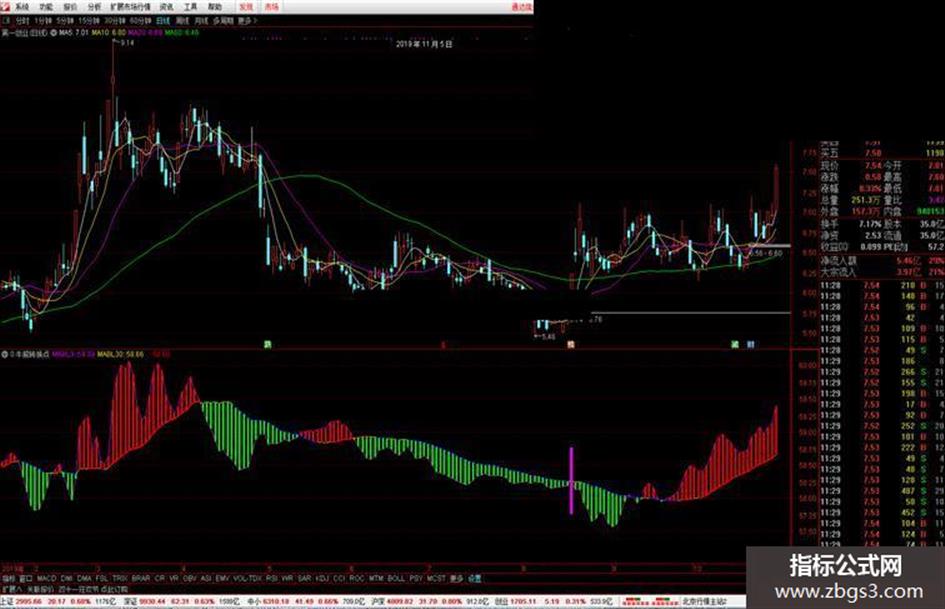Viewport: 945px width, 609px height.
Task: Apply the WR indicator
Action: (x=287, y=578)
